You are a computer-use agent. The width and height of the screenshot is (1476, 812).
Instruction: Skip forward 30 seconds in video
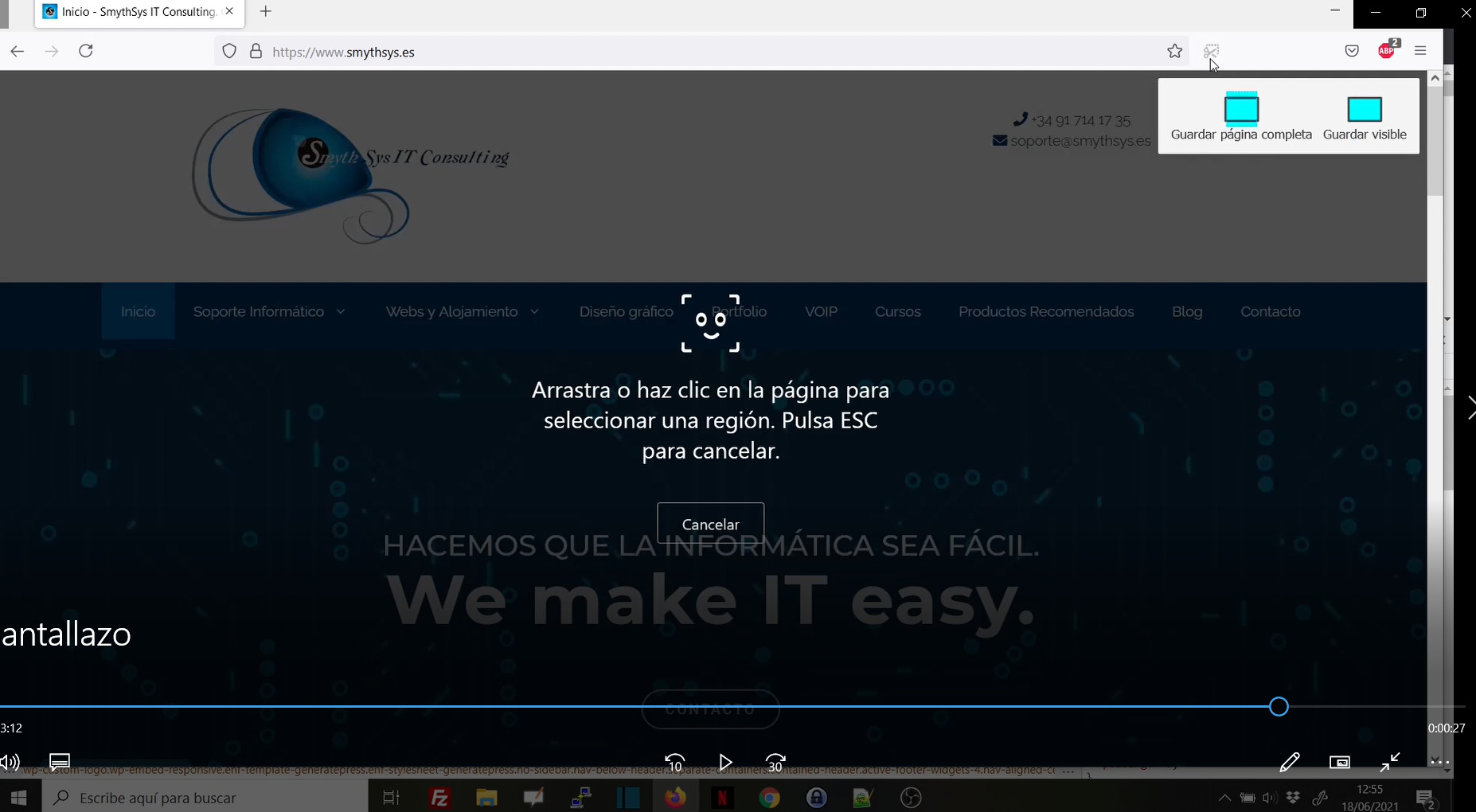(x=775, y=763)
